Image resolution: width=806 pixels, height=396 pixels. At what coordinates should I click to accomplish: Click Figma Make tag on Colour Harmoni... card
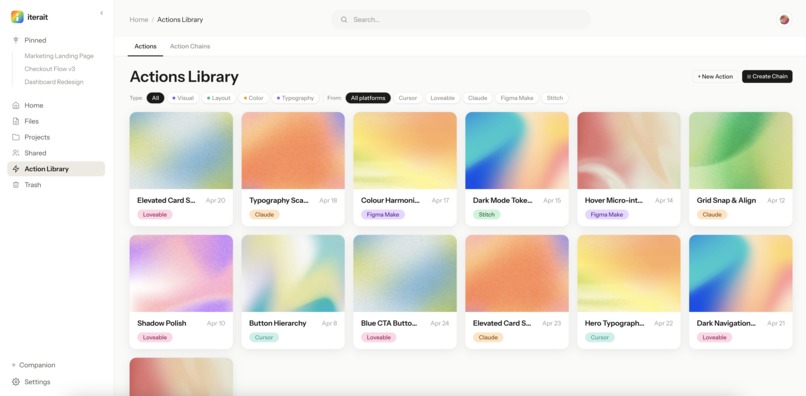[x=383, y=214]
